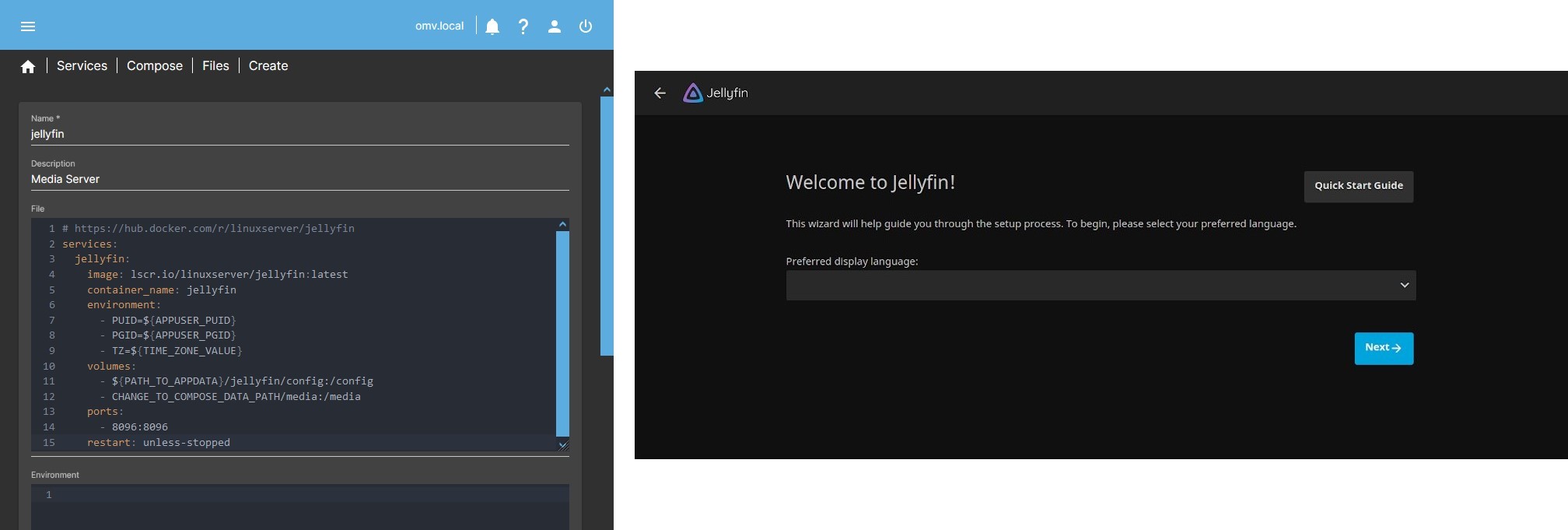Open the Quick Start Guide

1358,186
